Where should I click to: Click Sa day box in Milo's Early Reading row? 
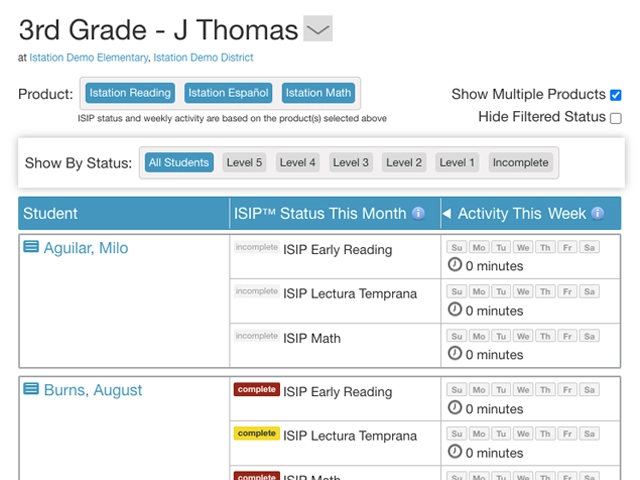pos(589,247)
